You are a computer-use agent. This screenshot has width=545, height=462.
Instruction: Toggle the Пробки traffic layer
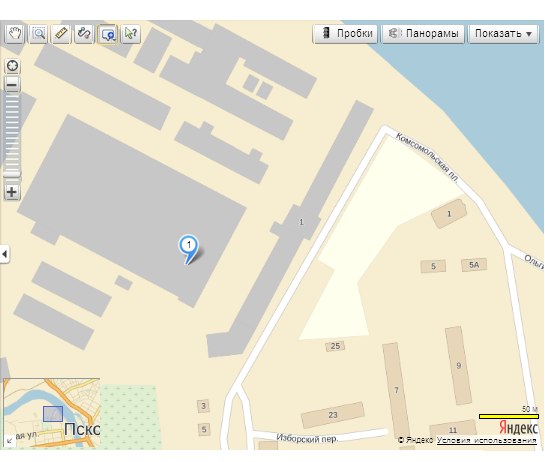click(x=345, y=34)
